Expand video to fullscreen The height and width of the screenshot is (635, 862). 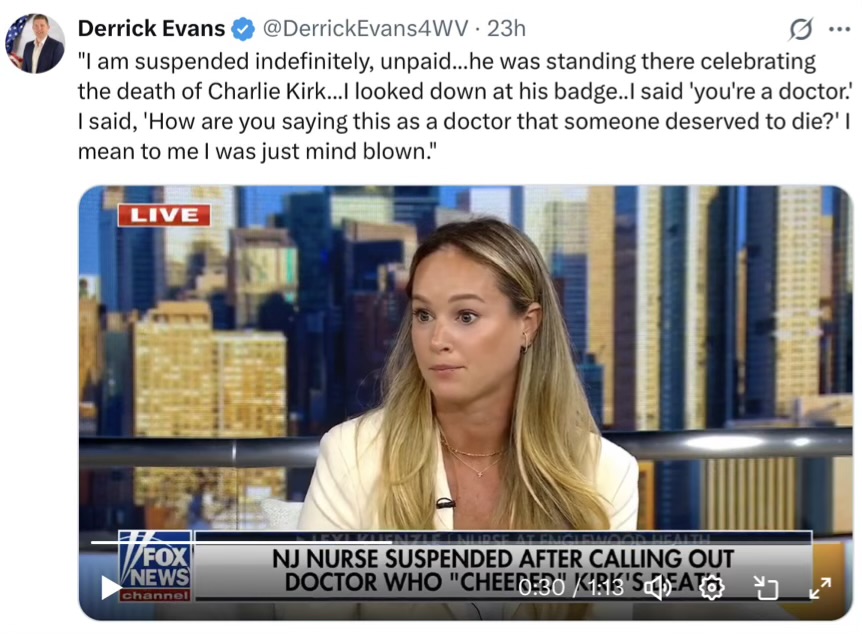[820, 588]
